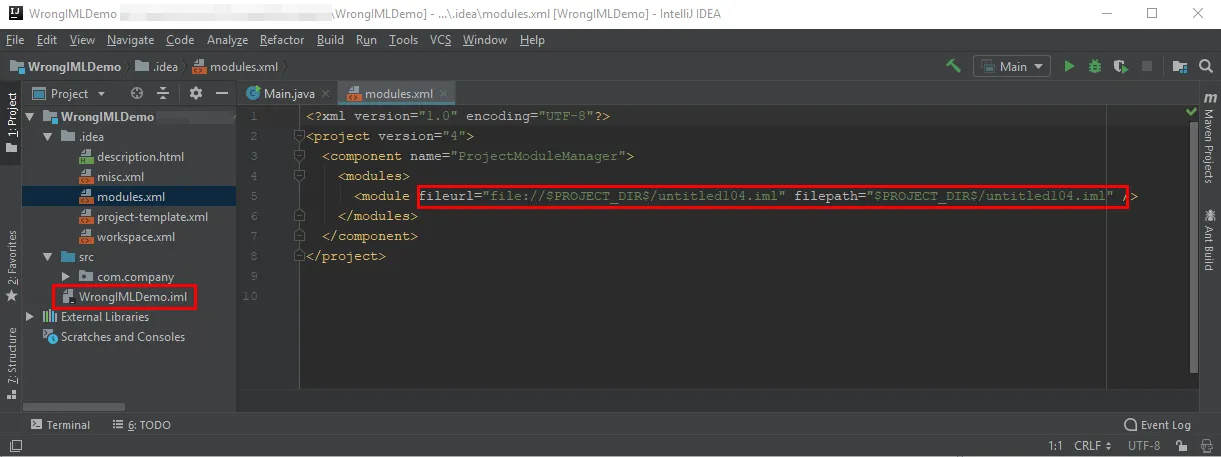Start debugging with the green bug icon
This screenshot has width=1221, height=457.
point(1095,66)
